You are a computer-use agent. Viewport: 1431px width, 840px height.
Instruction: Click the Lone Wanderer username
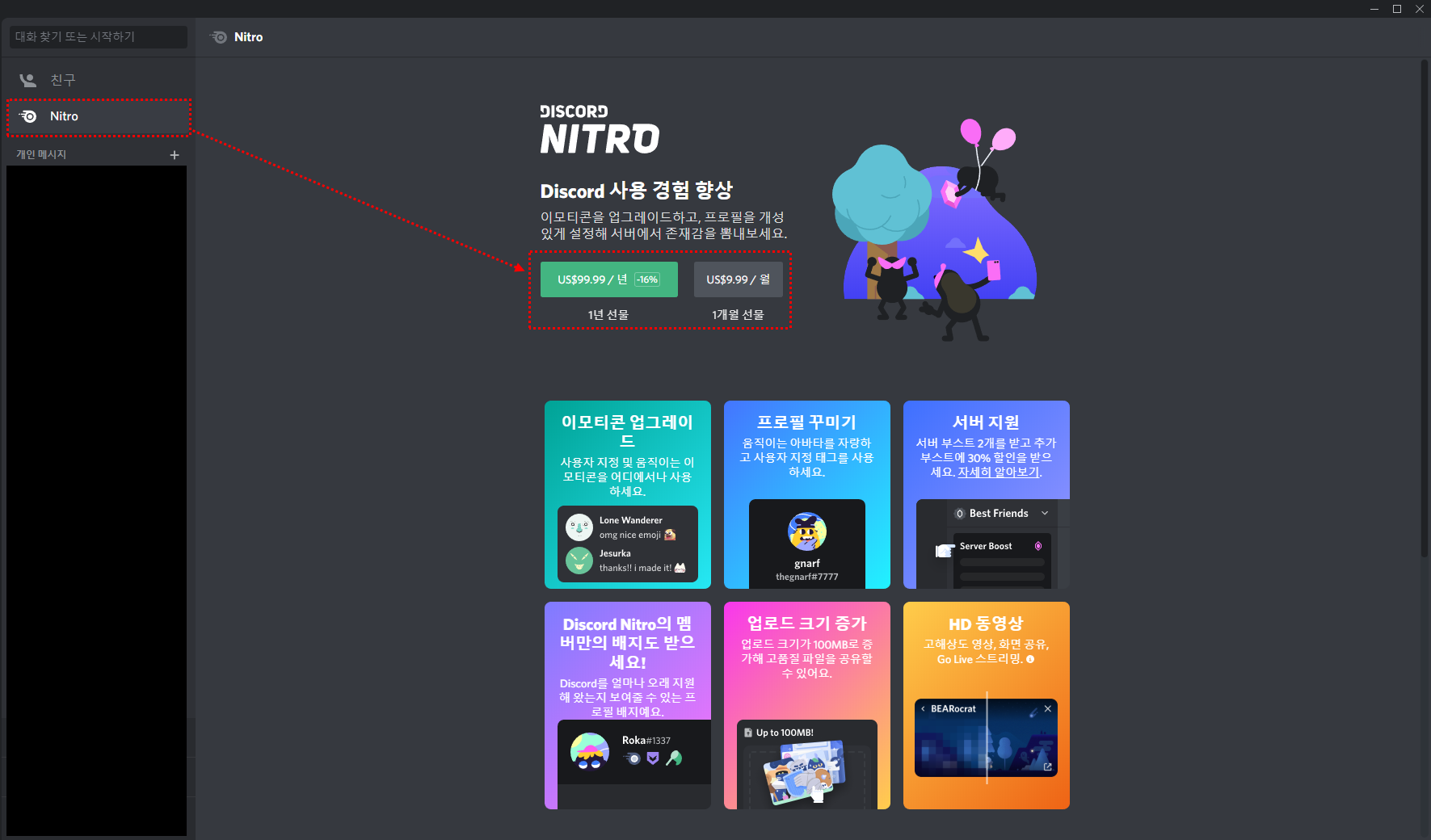pyautogui.click(x=631, y=520)
